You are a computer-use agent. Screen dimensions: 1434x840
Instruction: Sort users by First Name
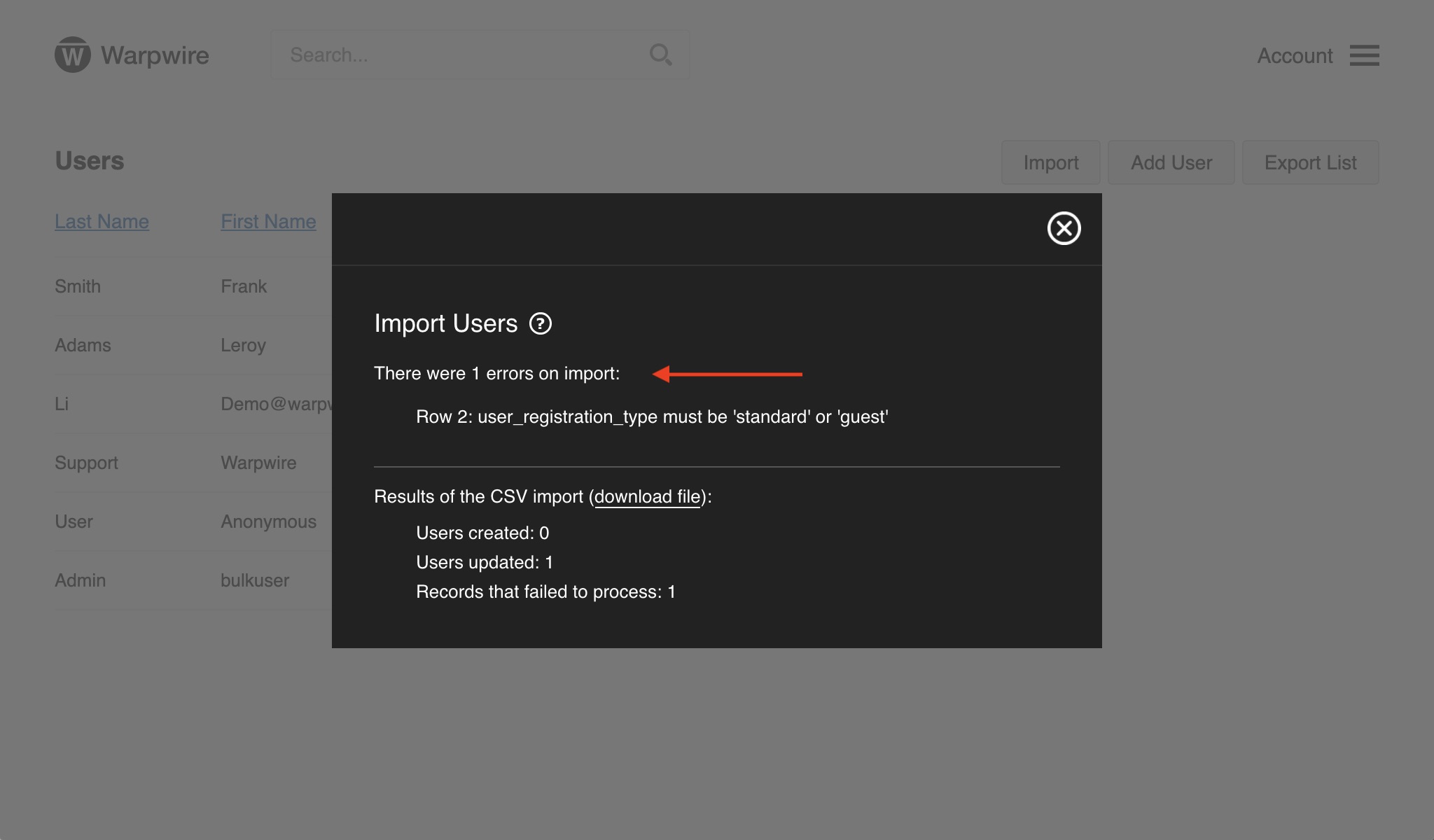point(268,221)
